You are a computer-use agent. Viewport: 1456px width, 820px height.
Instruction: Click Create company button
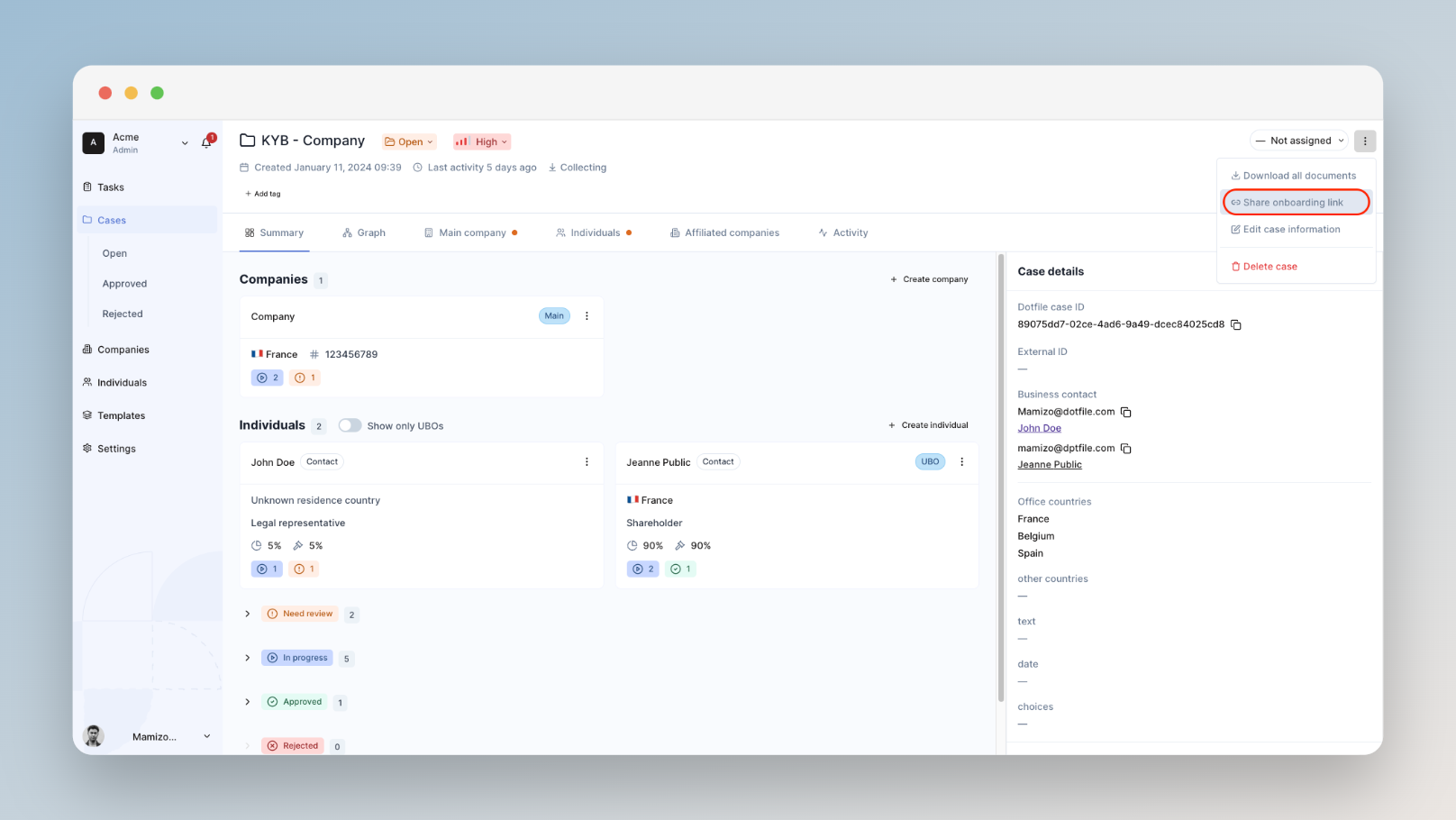(x=929, y=279)
